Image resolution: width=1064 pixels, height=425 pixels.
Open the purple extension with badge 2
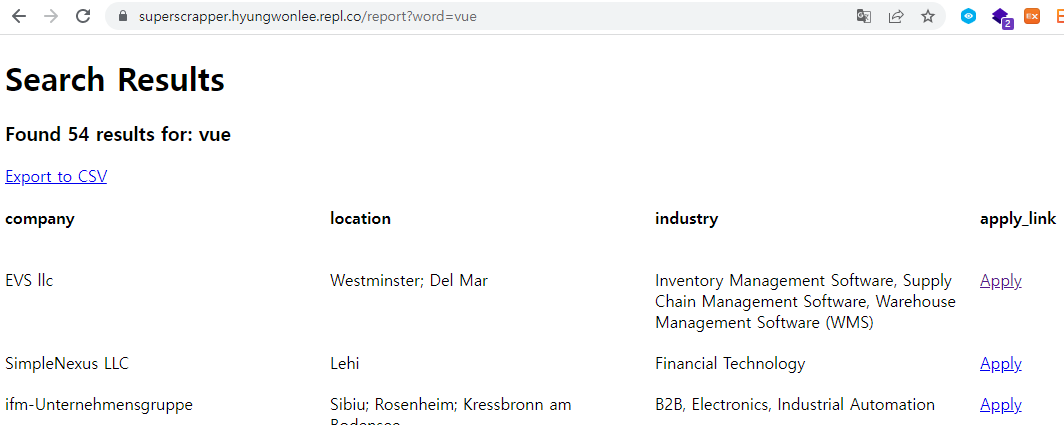tap(1002, 18)
